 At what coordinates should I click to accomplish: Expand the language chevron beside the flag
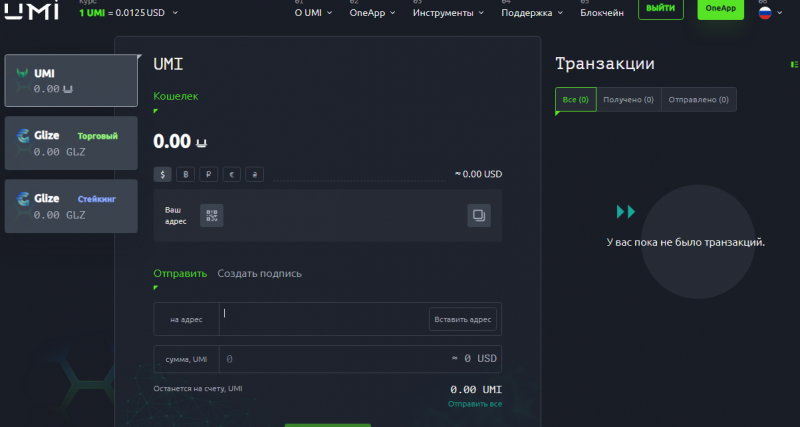(x=779, y=13)
